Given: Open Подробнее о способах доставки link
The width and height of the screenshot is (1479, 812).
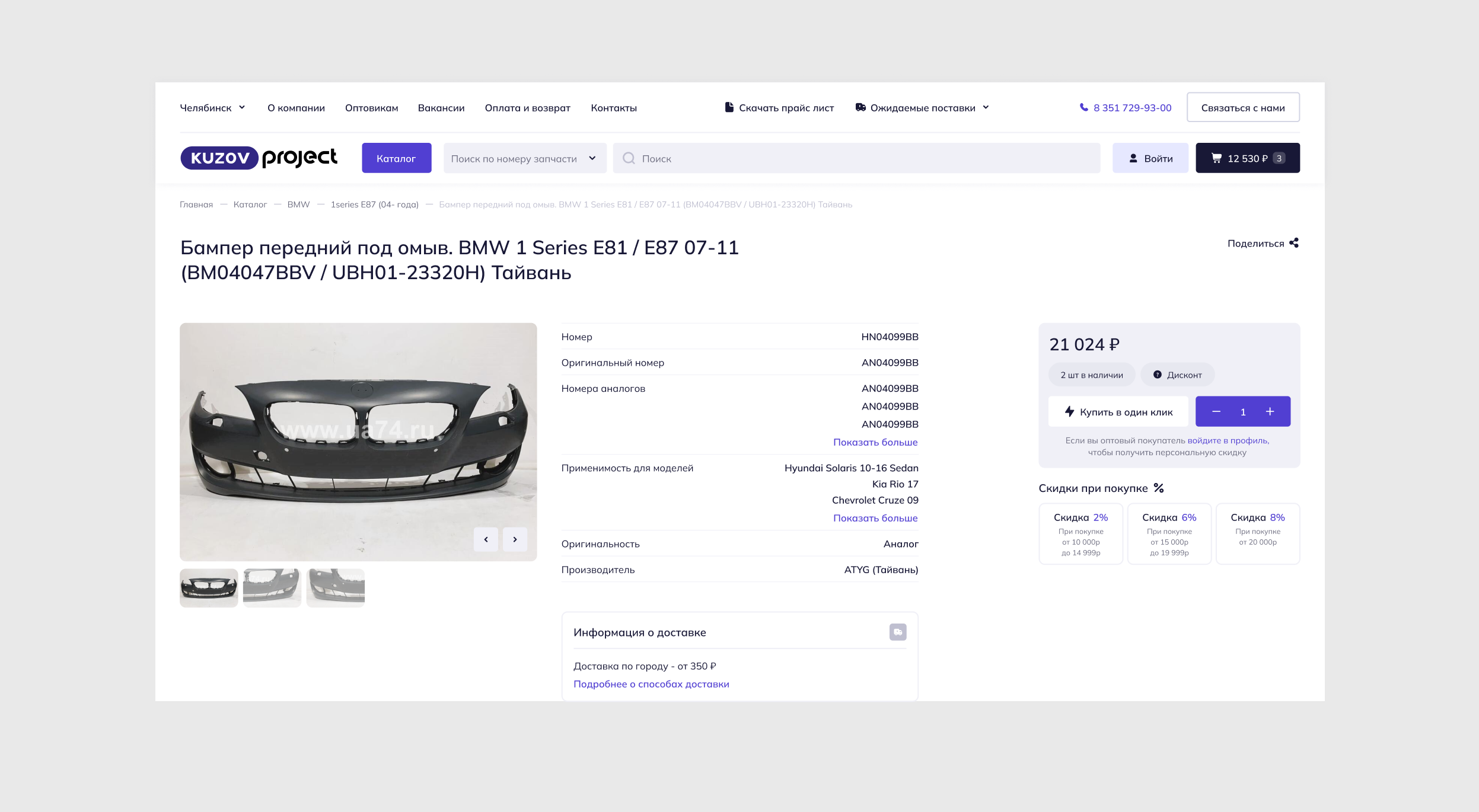Looking at the screenshot, I should [x=651, y=684].
